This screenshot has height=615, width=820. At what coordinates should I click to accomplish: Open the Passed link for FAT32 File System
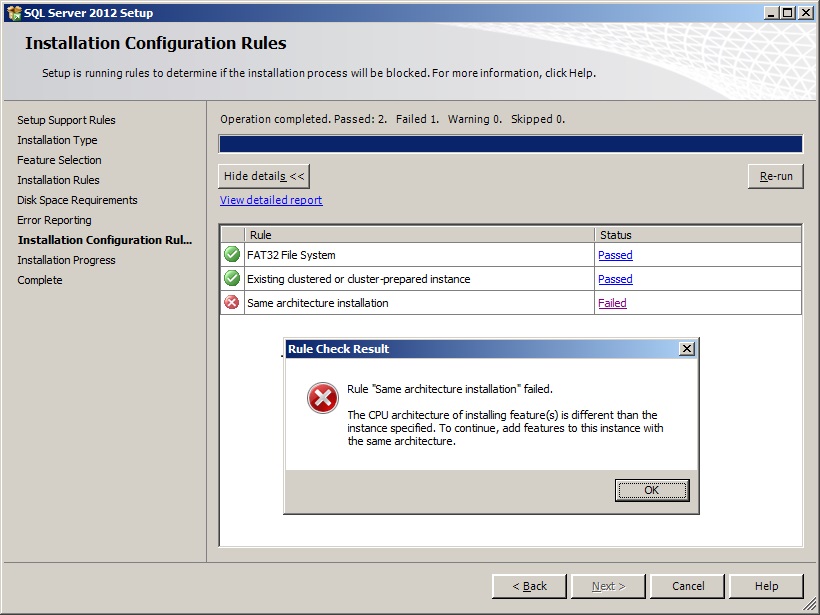615,255
